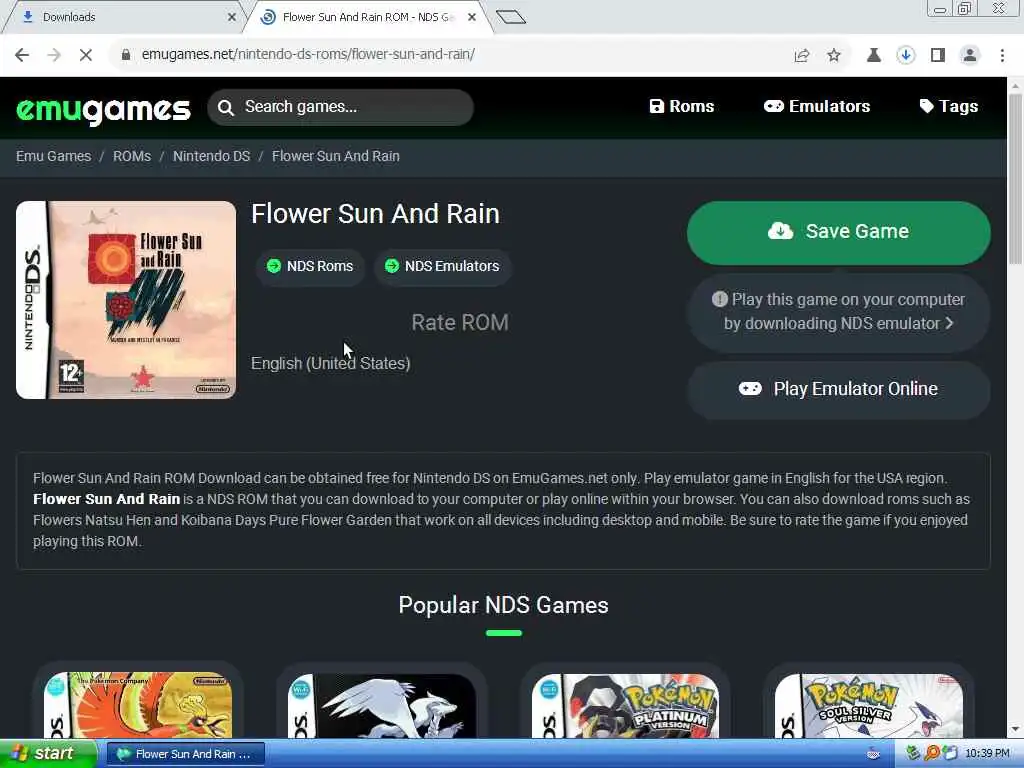Click the green system tray icon
The image size is (1024, 768).
(913, 754)
